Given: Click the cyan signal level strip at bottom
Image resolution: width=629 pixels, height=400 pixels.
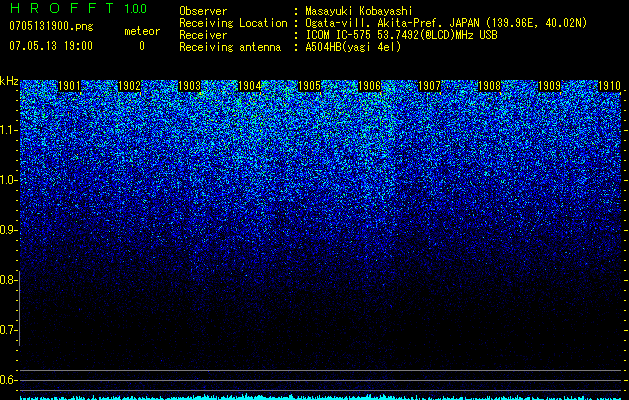Looking at the screenshot, I should tap(320, 397).
